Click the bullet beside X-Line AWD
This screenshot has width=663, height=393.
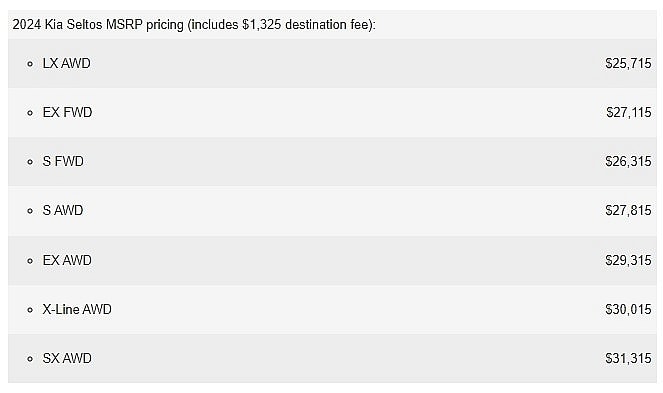30,310
